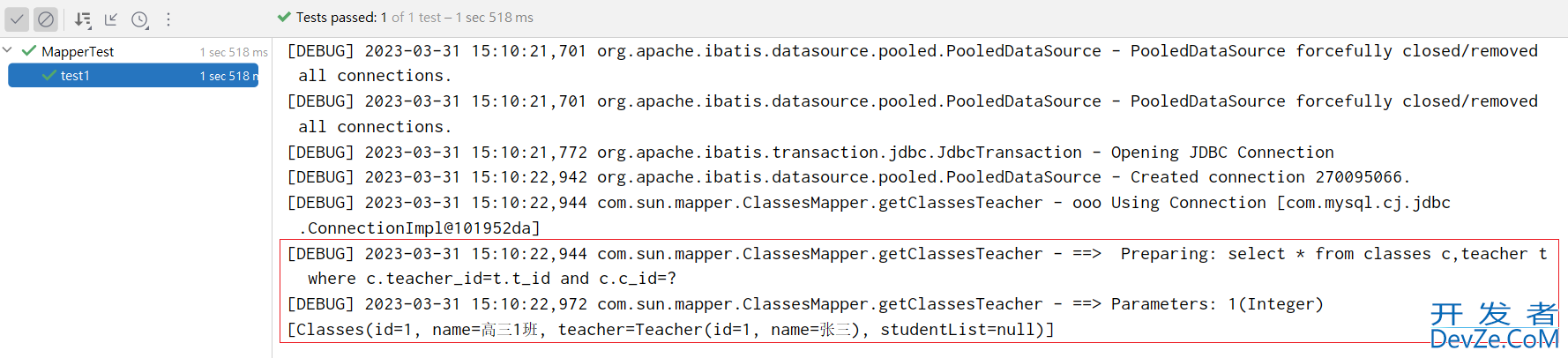Open the test history clock icon

click(x=139, y=19)
